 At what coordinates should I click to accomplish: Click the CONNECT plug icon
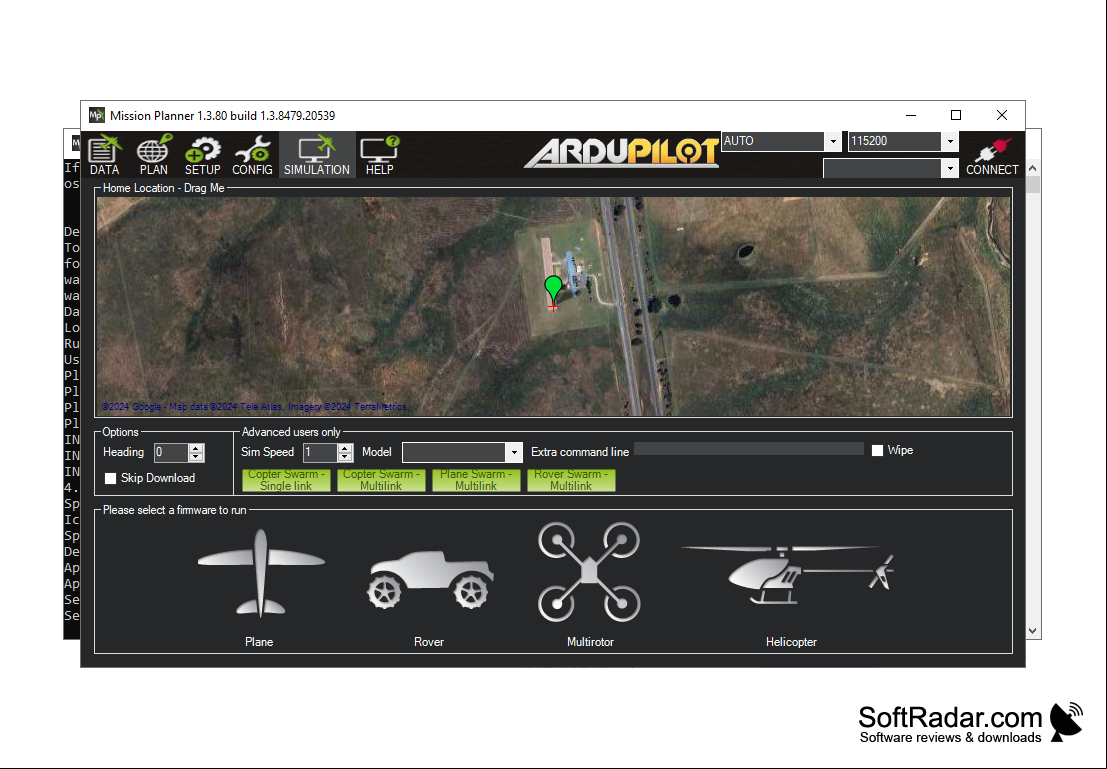pos(992,154)
